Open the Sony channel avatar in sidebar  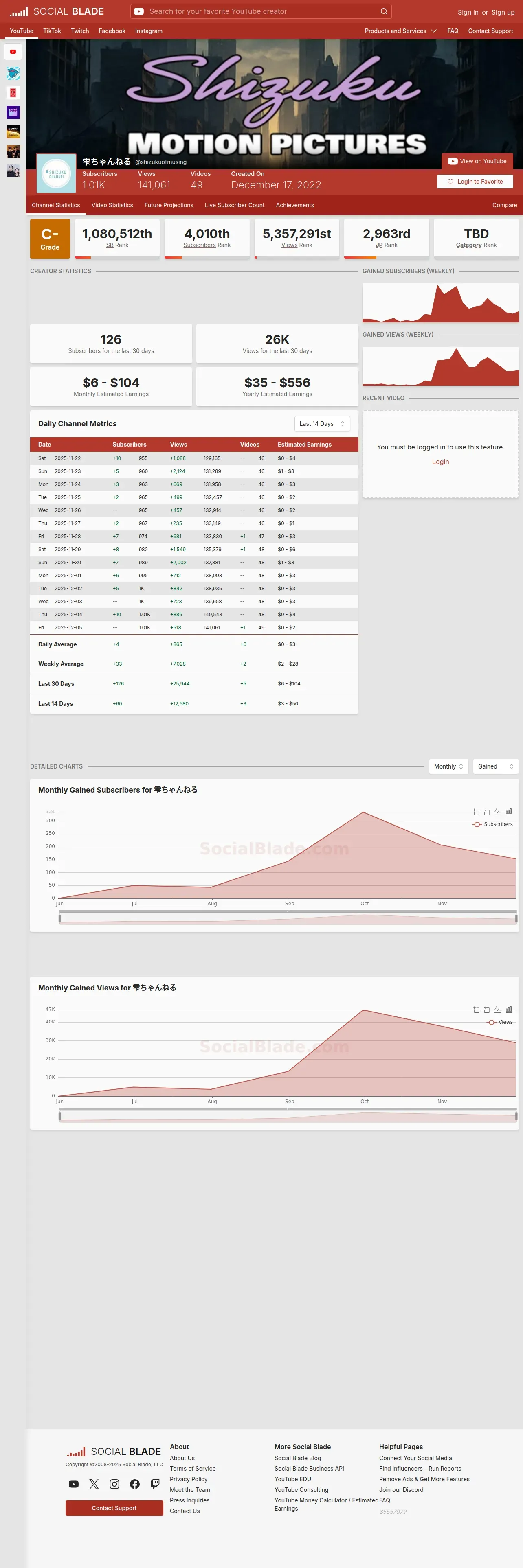click(x=13, y=131)
